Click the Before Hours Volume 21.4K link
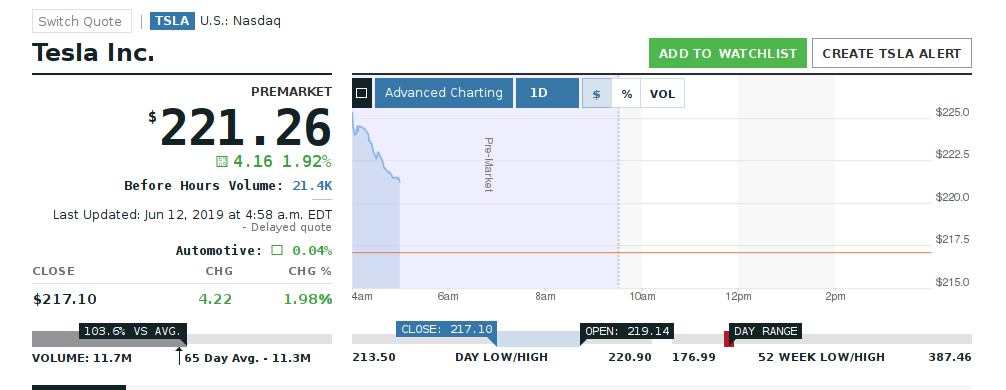The width and height of the screenshot is (1006, 390). [x=312, y=186]
